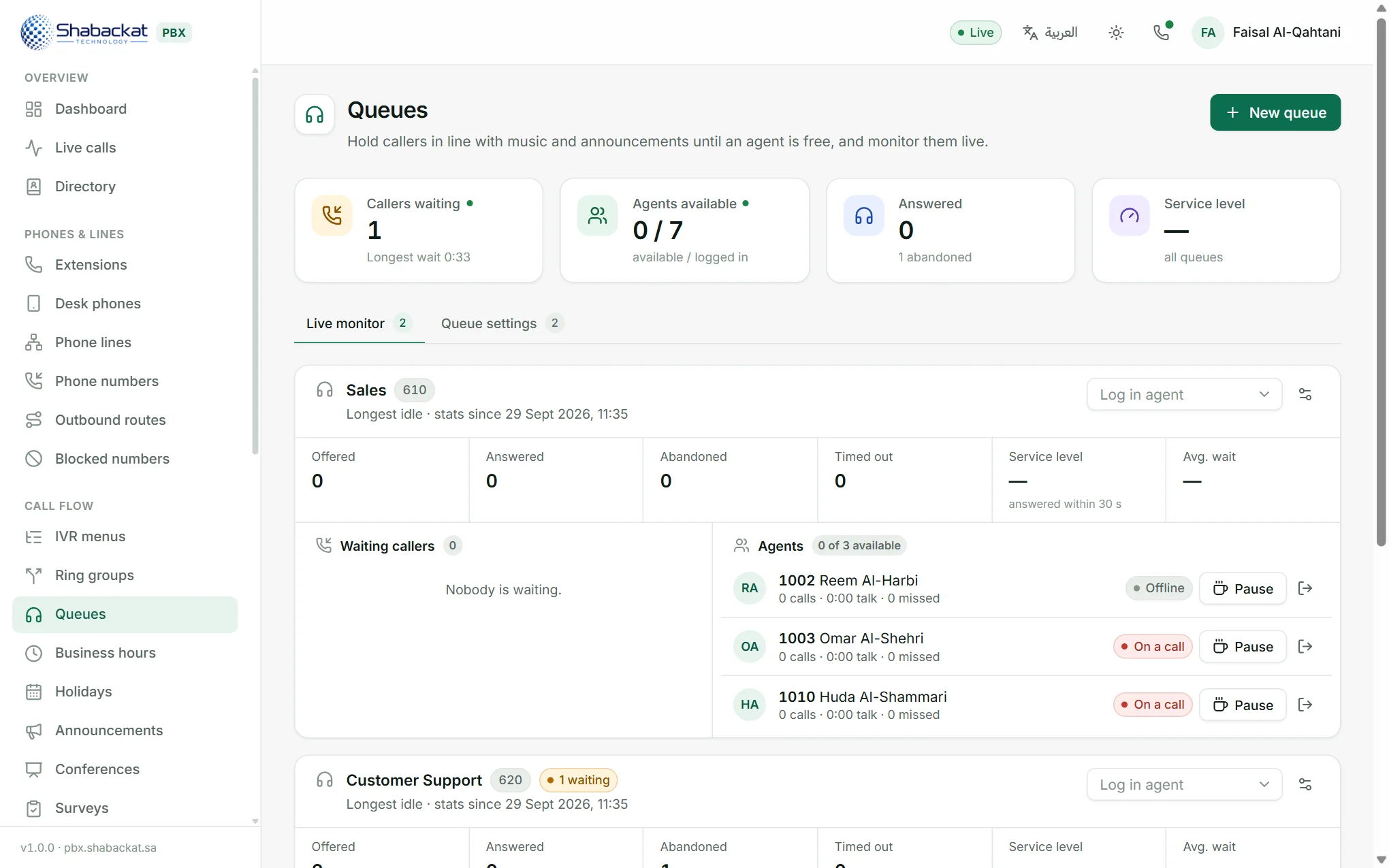This screenshot has height=868, width=1389.
Task: Click the Waiting callers phone icon
Action: pos(323,545)
